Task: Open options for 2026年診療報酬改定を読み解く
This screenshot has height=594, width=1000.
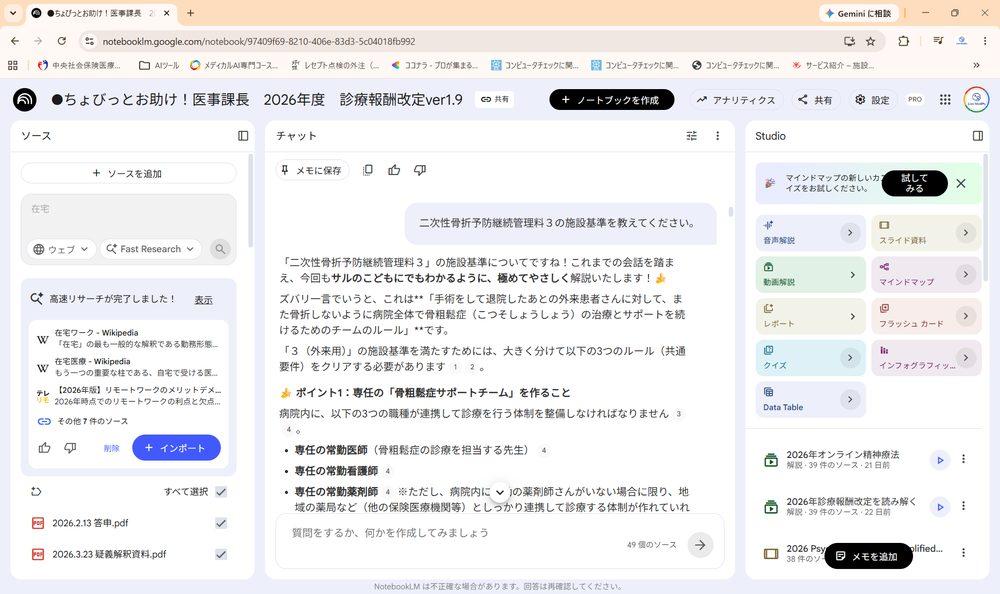Action: [x=963, y=507]
